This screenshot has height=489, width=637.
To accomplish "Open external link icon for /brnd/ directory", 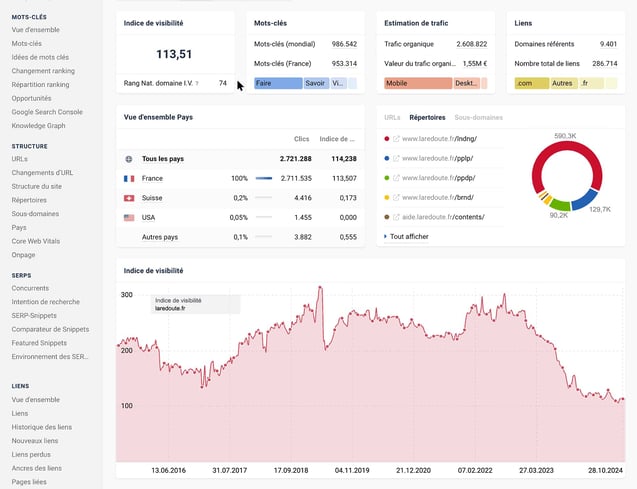I will click(x=396, y=197).
